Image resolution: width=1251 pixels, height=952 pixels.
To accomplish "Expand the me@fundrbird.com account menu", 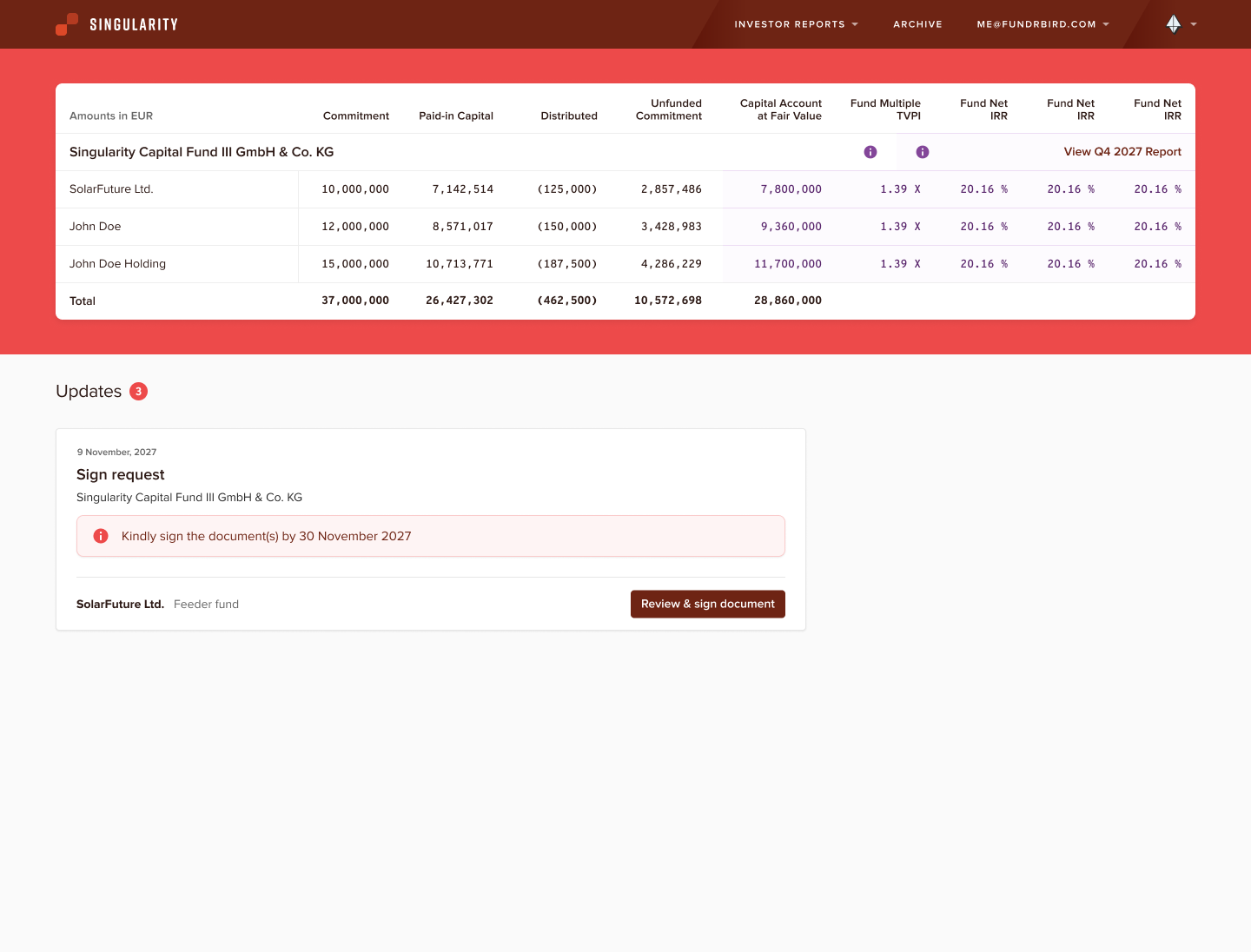I will (x=1042, y=24).
